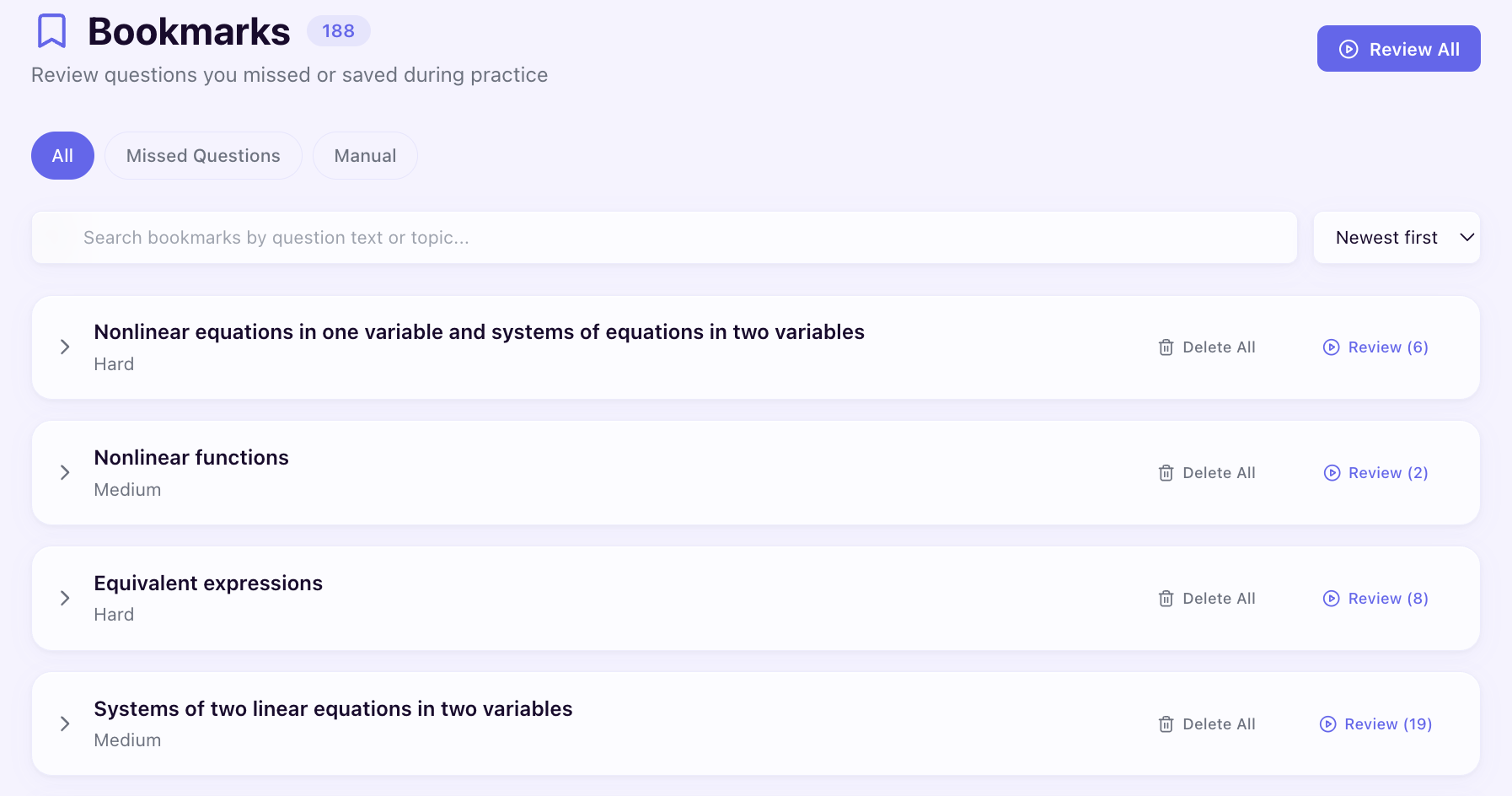Expand the Nonlinear functions bookmark card
1512x796 pixels.
66,472
